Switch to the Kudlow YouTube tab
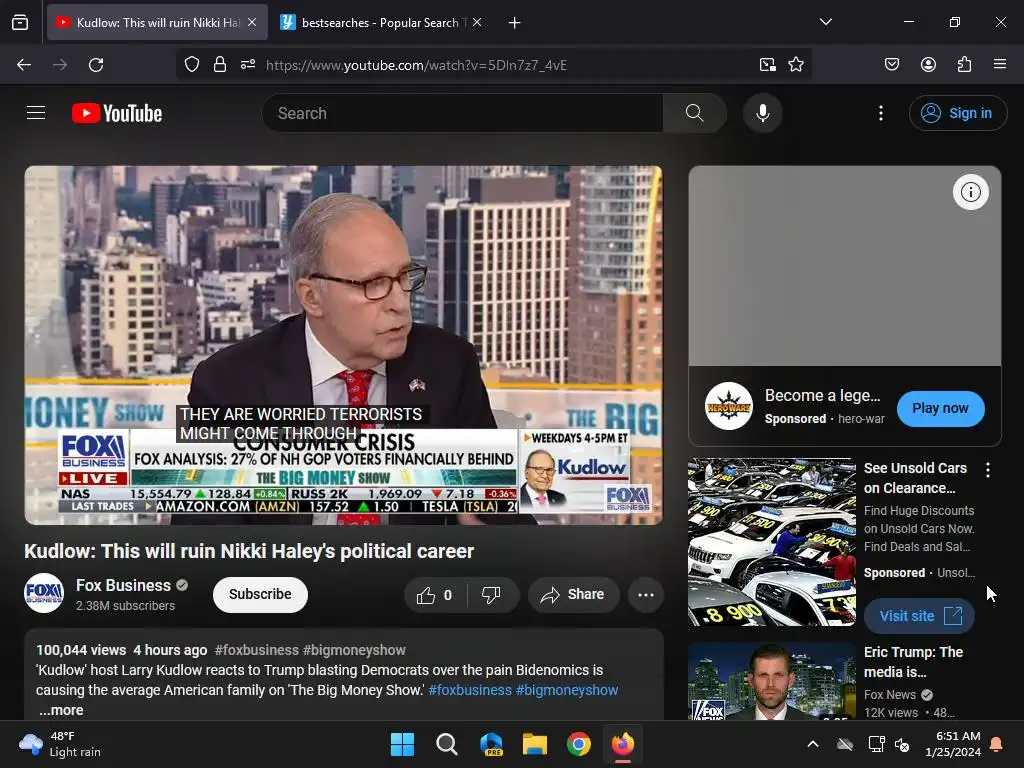Viewport: 1024px width, 768px height. click(x=157, y=22)
